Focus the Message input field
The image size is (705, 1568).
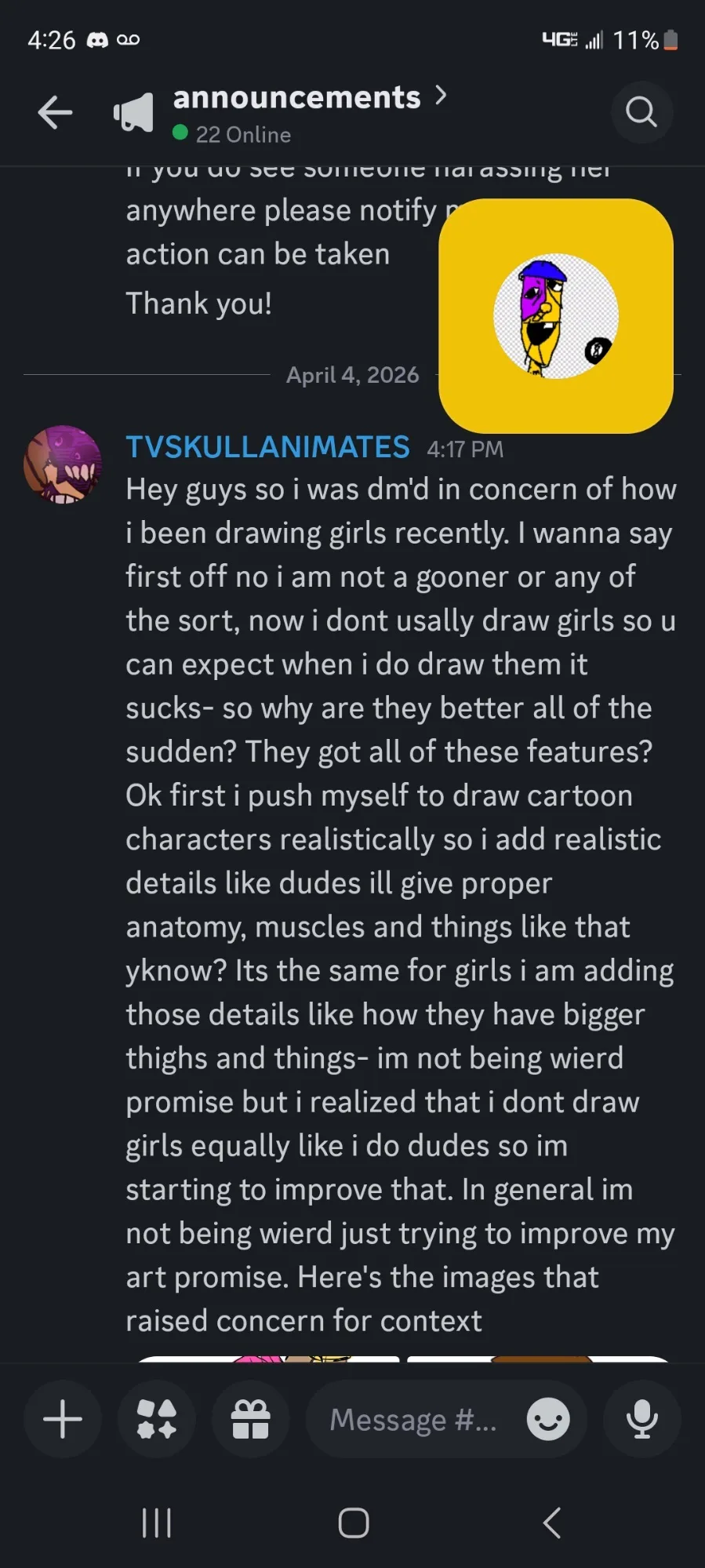[413, 1419]
